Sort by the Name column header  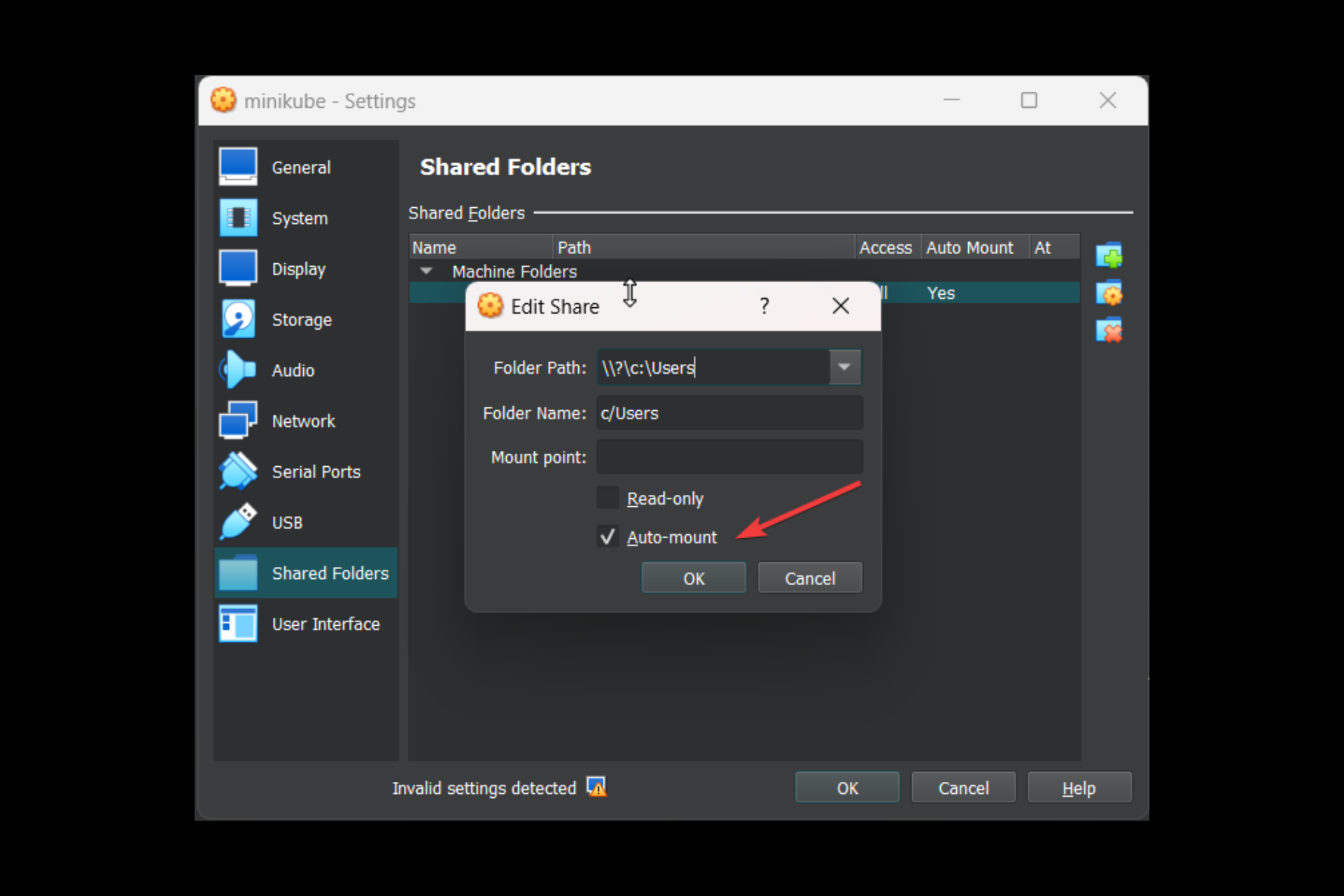click(481, 247)
